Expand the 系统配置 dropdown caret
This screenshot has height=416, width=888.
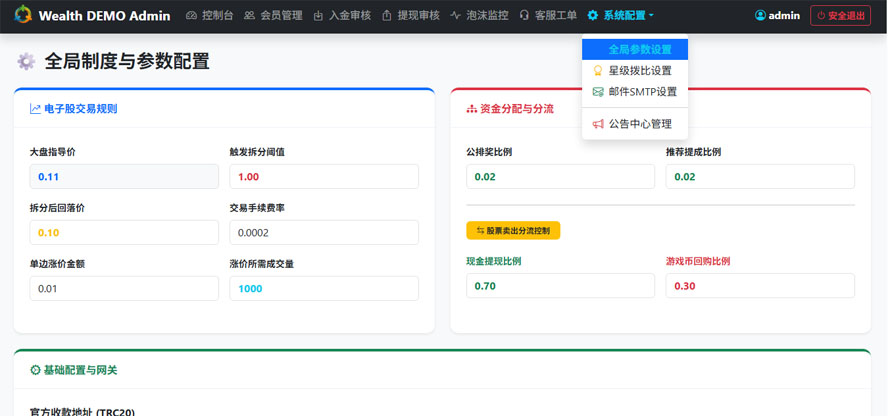pyautogui.click(x=651, y=15)
